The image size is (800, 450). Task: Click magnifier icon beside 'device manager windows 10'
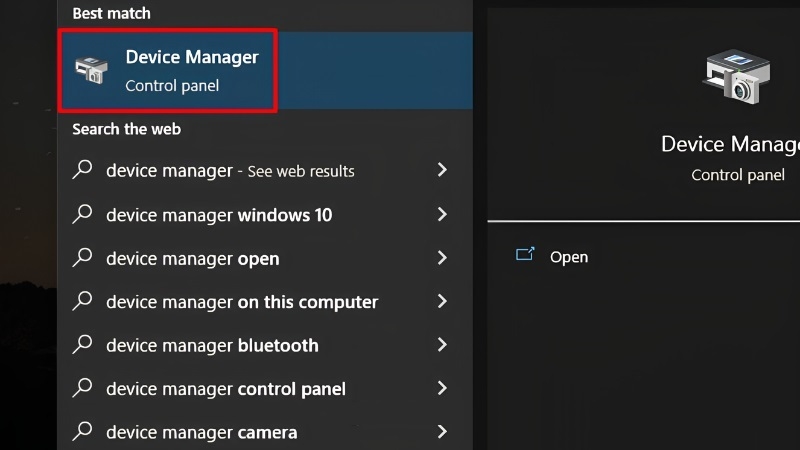point(82,214)
